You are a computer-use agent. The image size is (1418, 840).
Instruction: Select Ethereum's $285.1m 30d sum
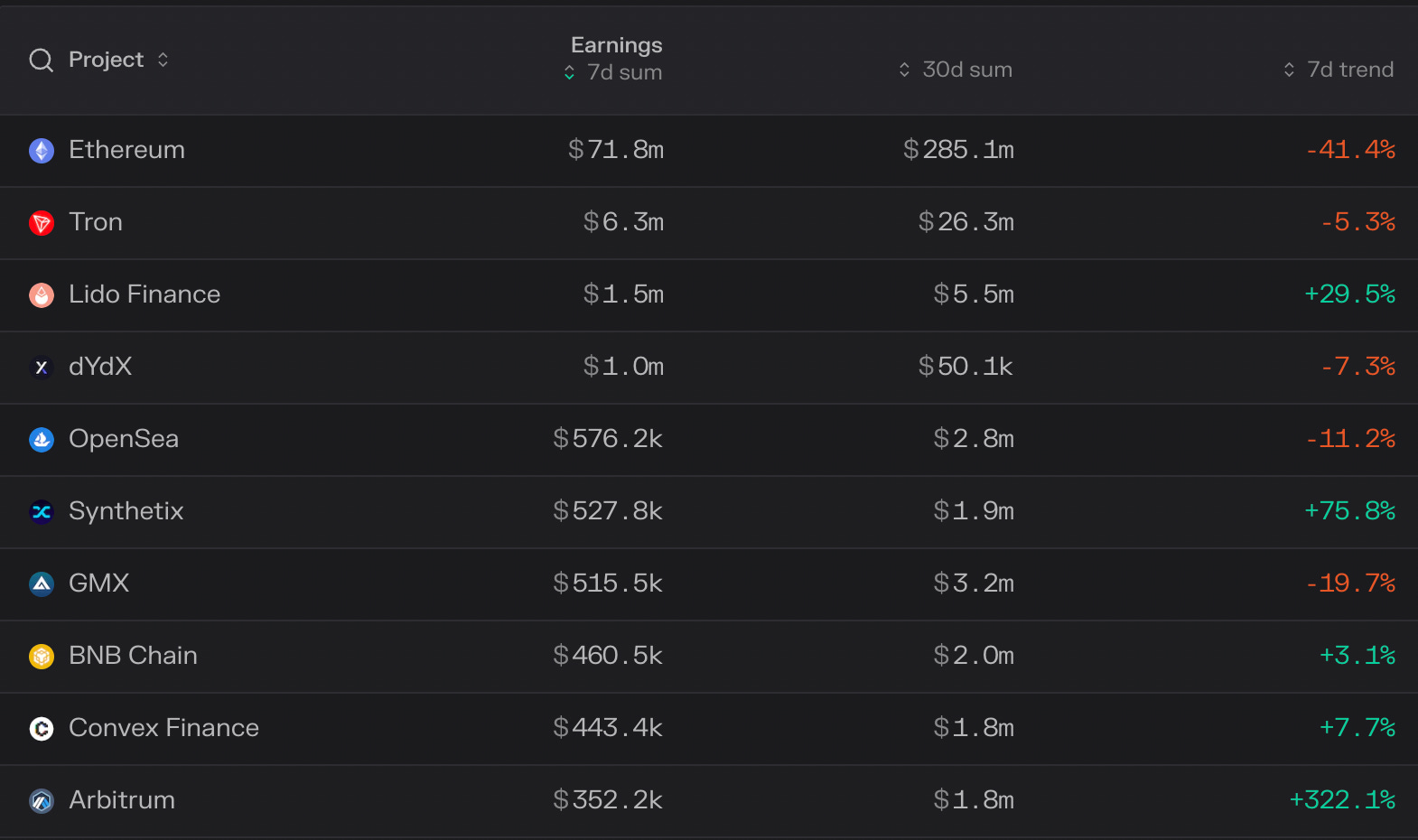[x=958, y=150]
